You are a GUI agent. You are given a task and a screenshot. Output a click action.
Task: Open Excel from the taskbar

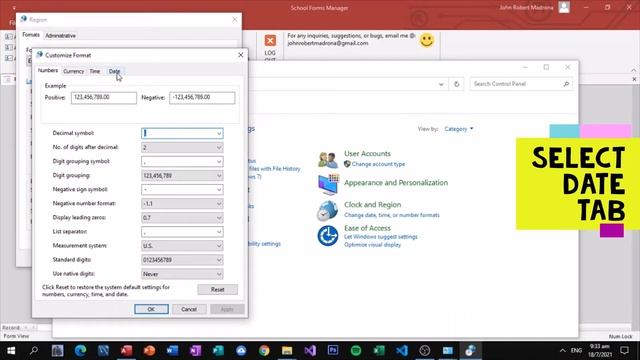(x=379, y=350)
